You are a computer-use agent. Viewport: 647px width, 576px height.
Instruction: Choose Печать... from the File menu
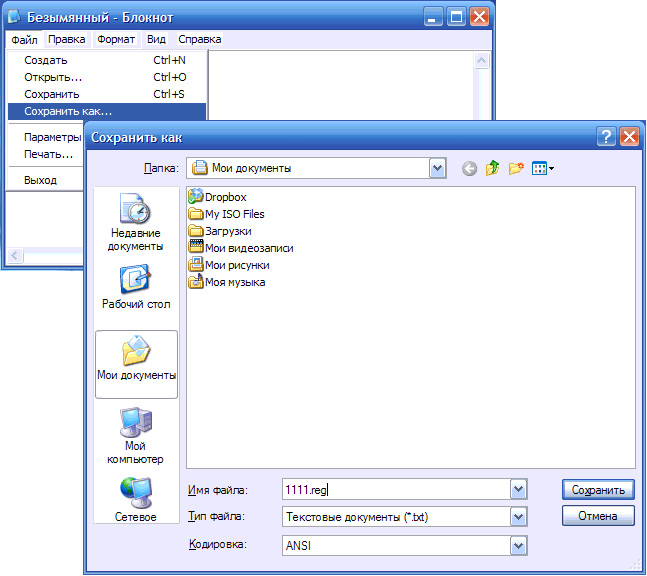click(x=48, y=154)
